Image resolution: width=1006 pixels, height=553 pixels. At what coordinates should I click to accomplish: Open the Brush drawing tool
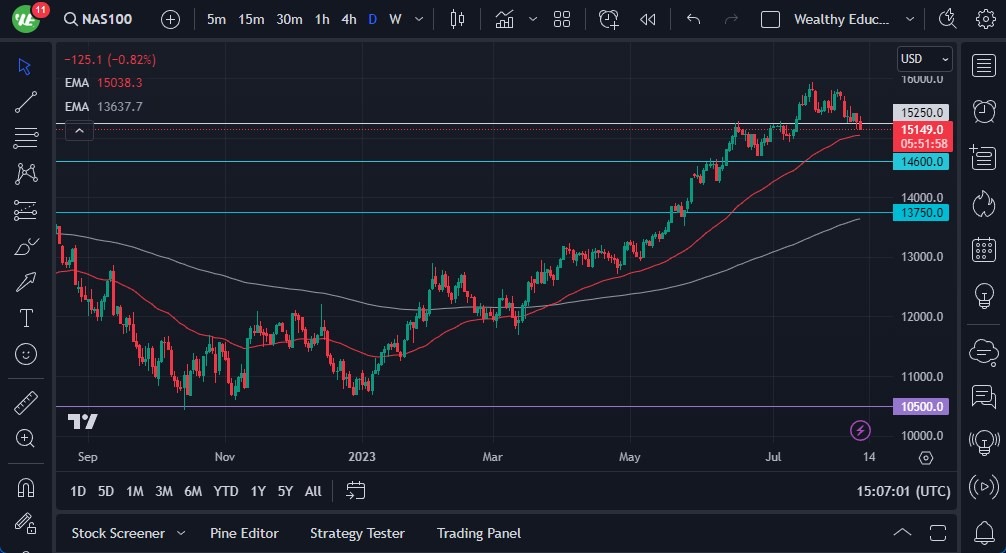click(x=26, y=245)
